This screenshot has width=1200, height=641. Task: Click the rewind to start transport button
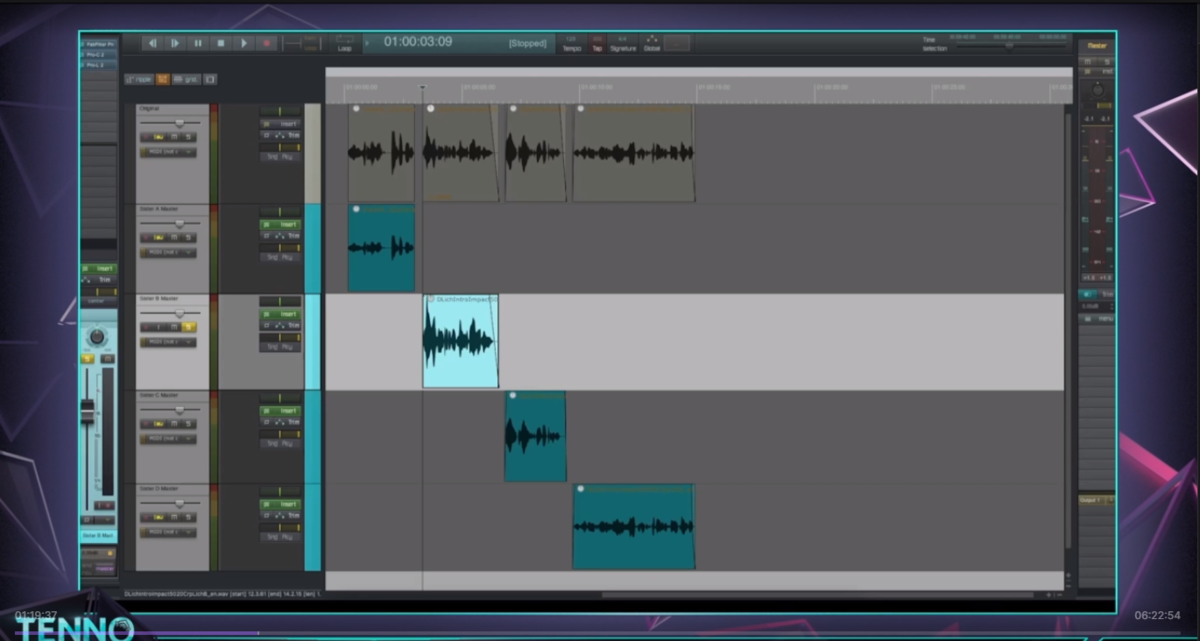152,43
